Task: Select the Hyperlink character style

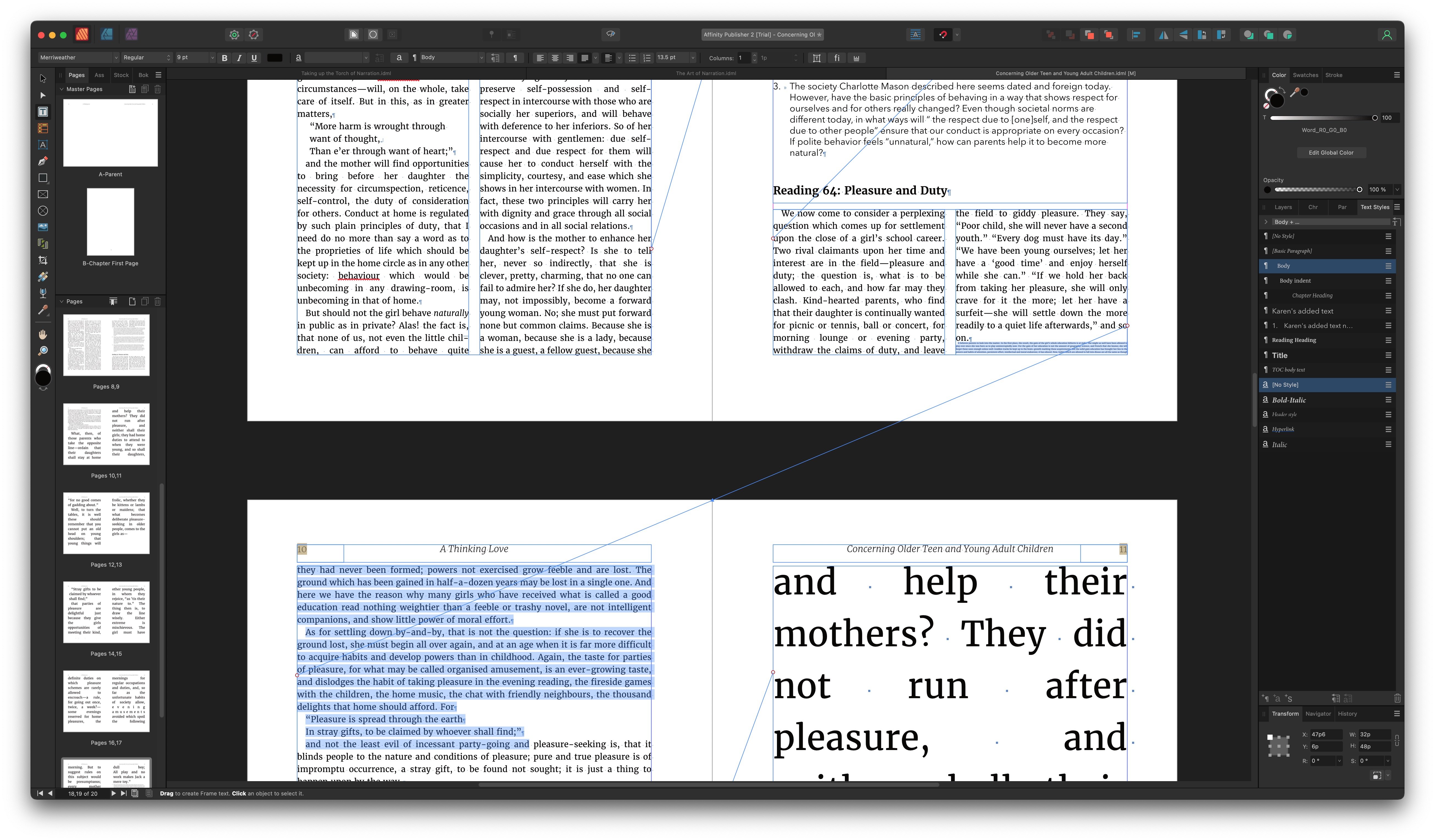Action: click(x=1327, y=429)
